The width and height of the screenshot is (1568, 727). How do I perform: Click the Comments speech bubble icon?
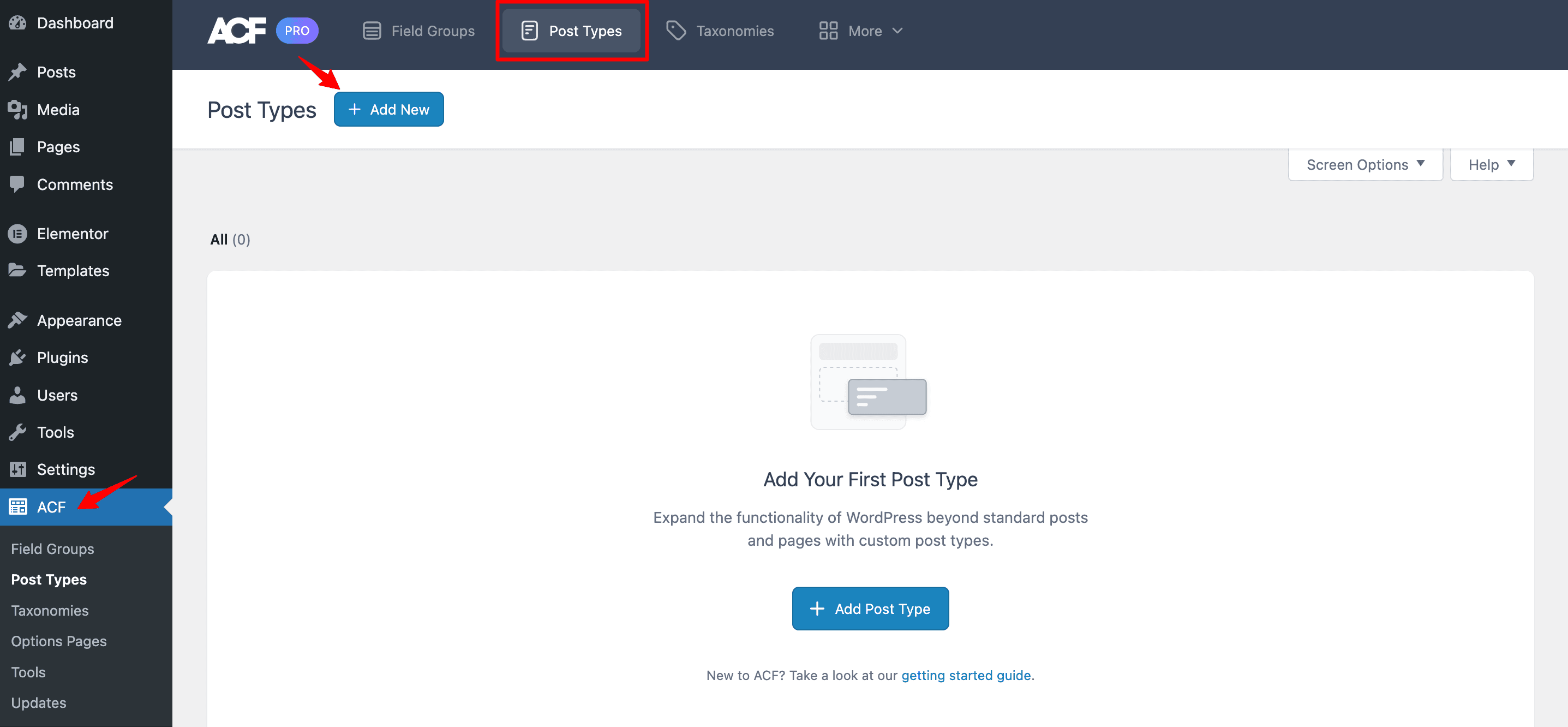(17, 184)
